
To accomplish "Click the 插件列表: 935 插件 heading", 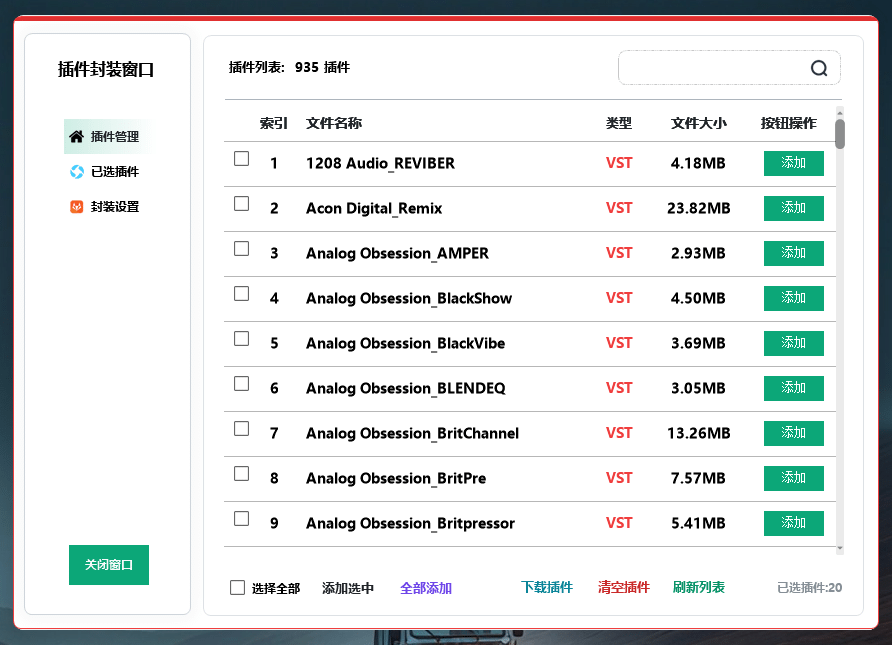I will 289,68.
